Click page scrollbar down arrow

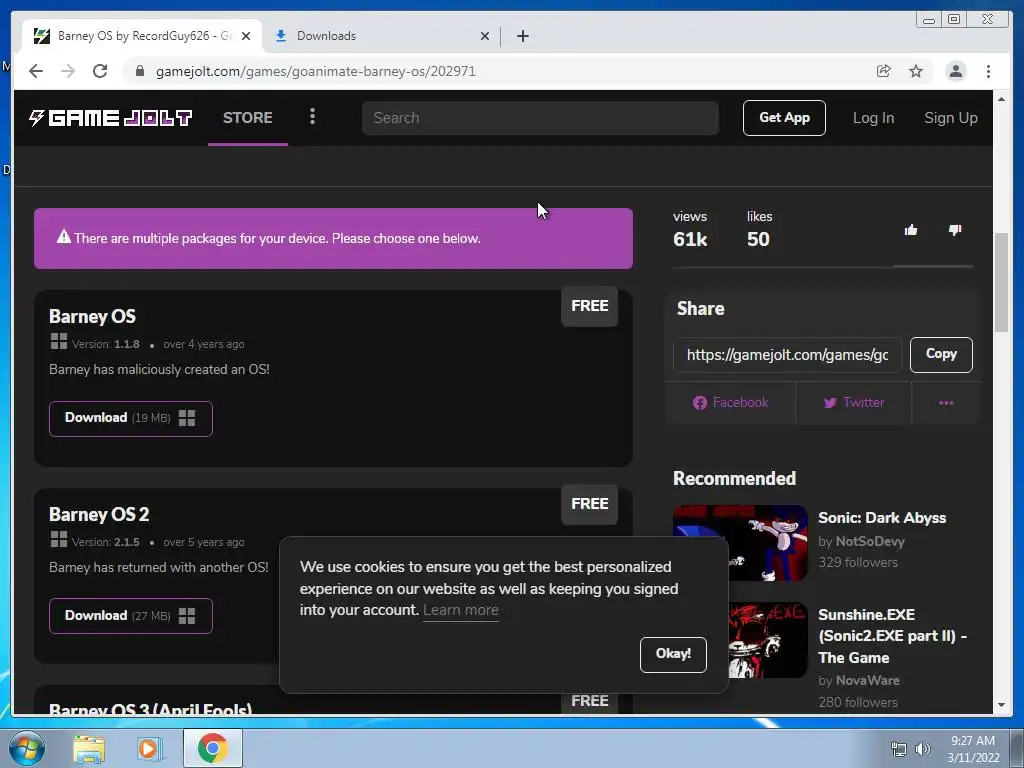(x=1001, y=705)
